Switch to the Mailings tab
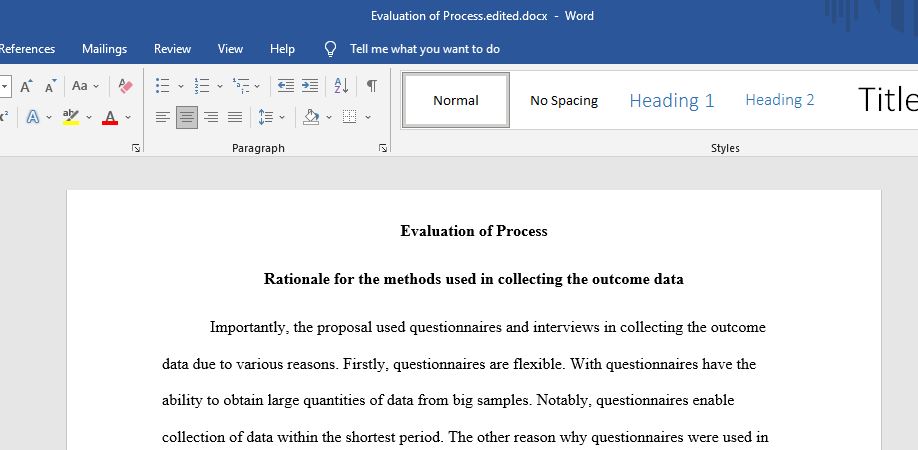Screen dimensions: 918x450 tap(104, 49)
